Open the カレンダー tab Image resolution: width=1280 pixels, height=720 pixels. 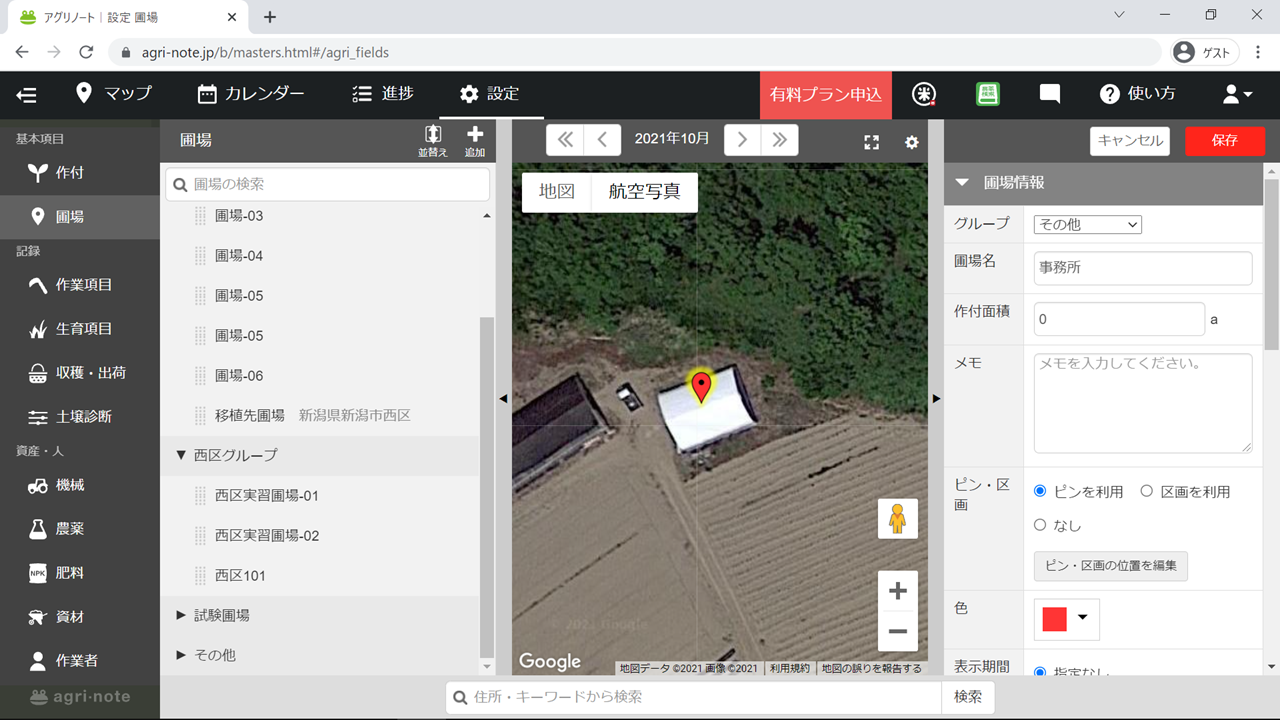click(x=251, y=94)
